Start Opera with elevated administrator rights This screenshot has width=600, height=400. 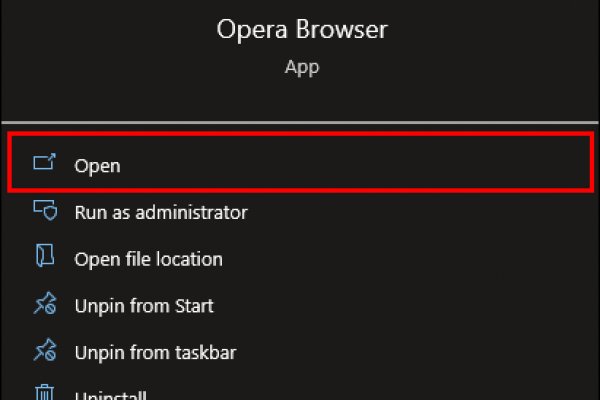pos(160,212)
